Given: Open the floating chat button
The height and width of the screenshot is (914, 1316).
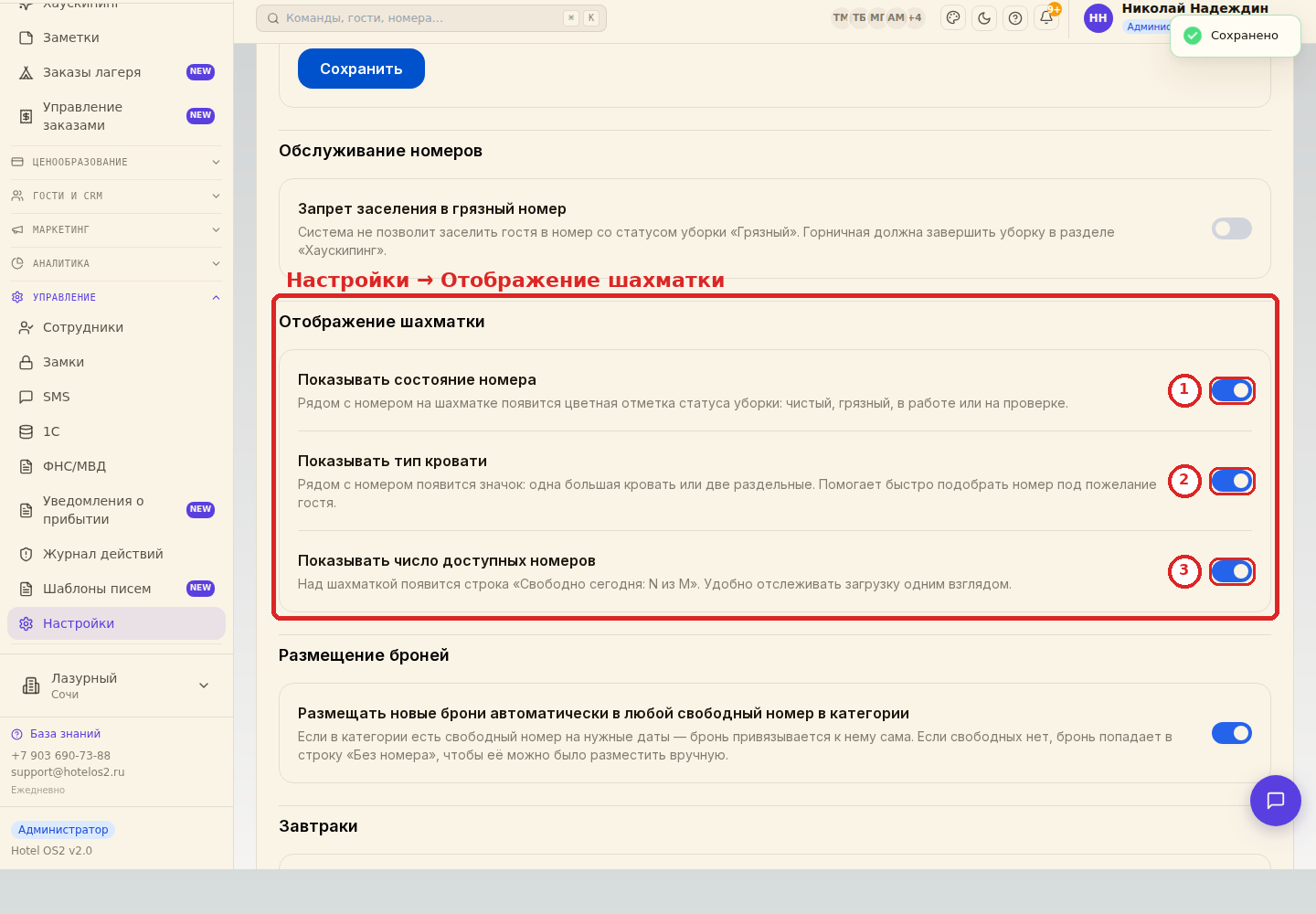Looking at the screenshot, I should click(x=1276, y=801).
